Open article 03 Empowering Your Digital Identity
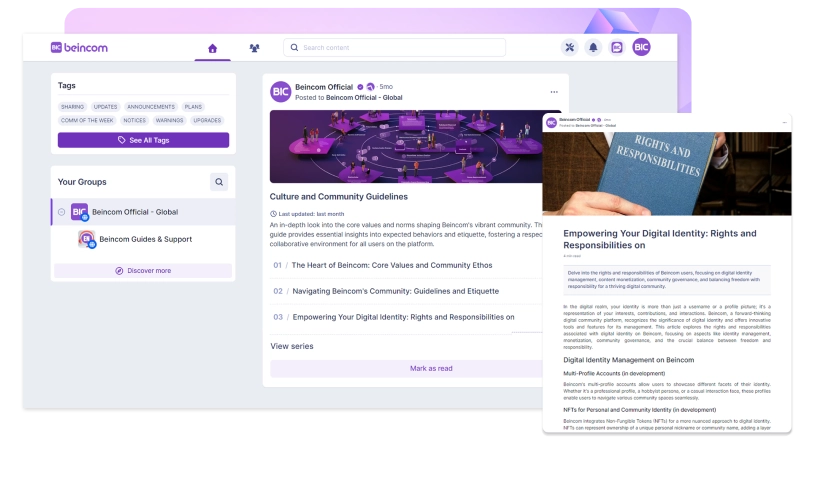820x479 pixels. point(403,317)
